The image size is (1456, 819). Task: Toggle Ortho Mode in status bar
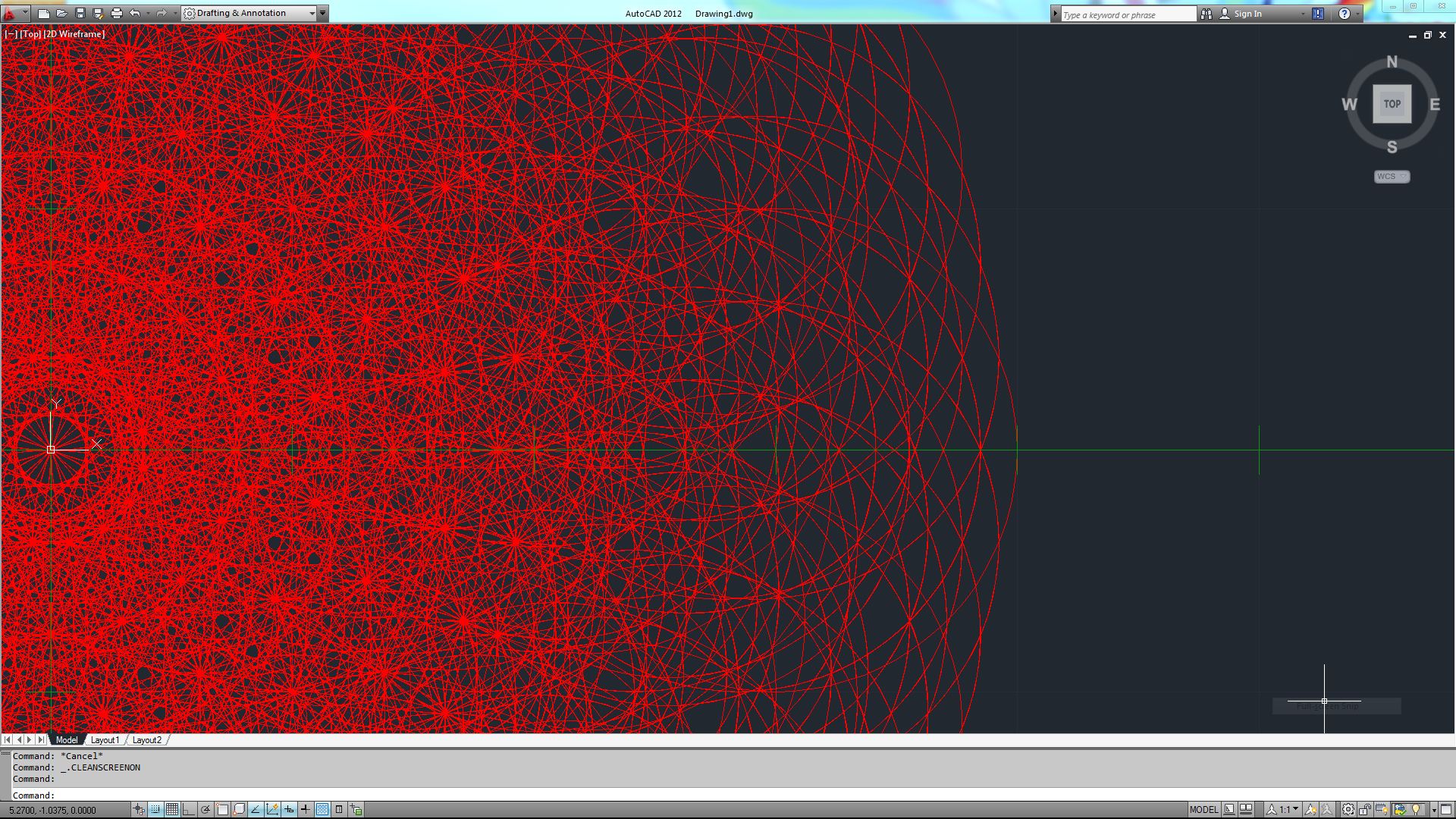point(189,809)
